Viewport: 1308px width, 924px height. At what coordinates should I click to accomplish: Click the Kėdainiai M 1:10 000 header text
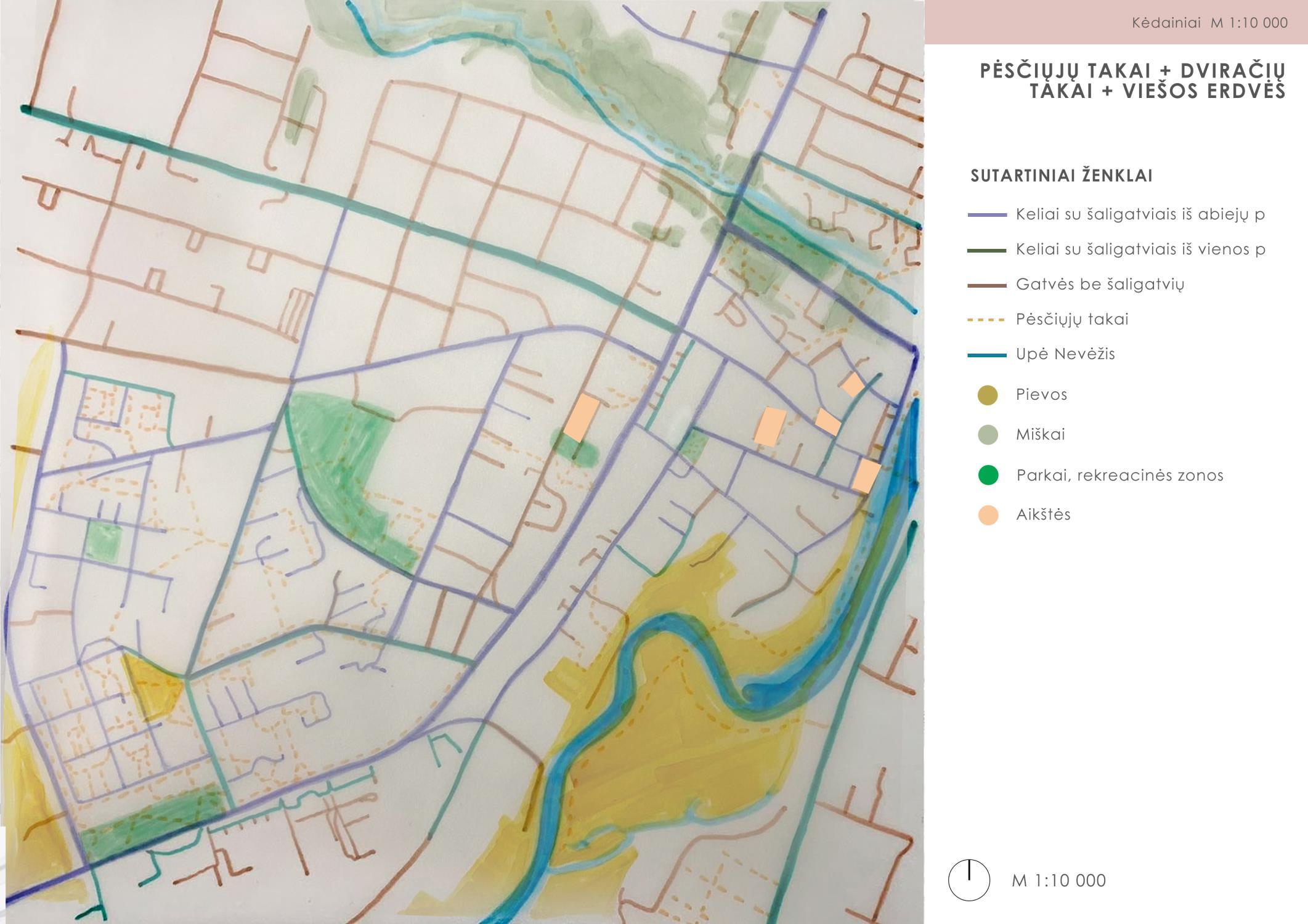pos(1209,23)
